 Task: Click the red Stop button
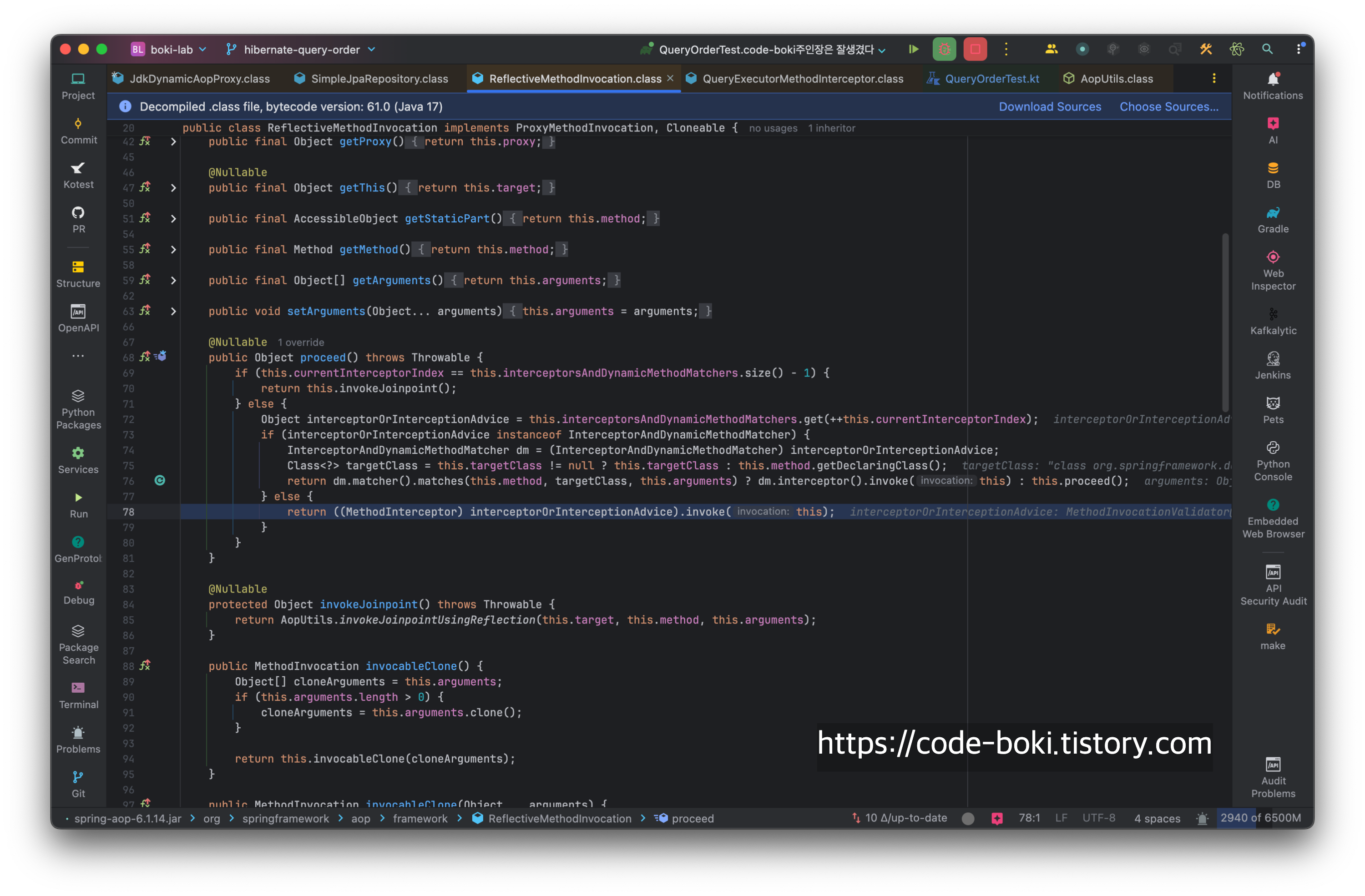[x=975, y=49]
